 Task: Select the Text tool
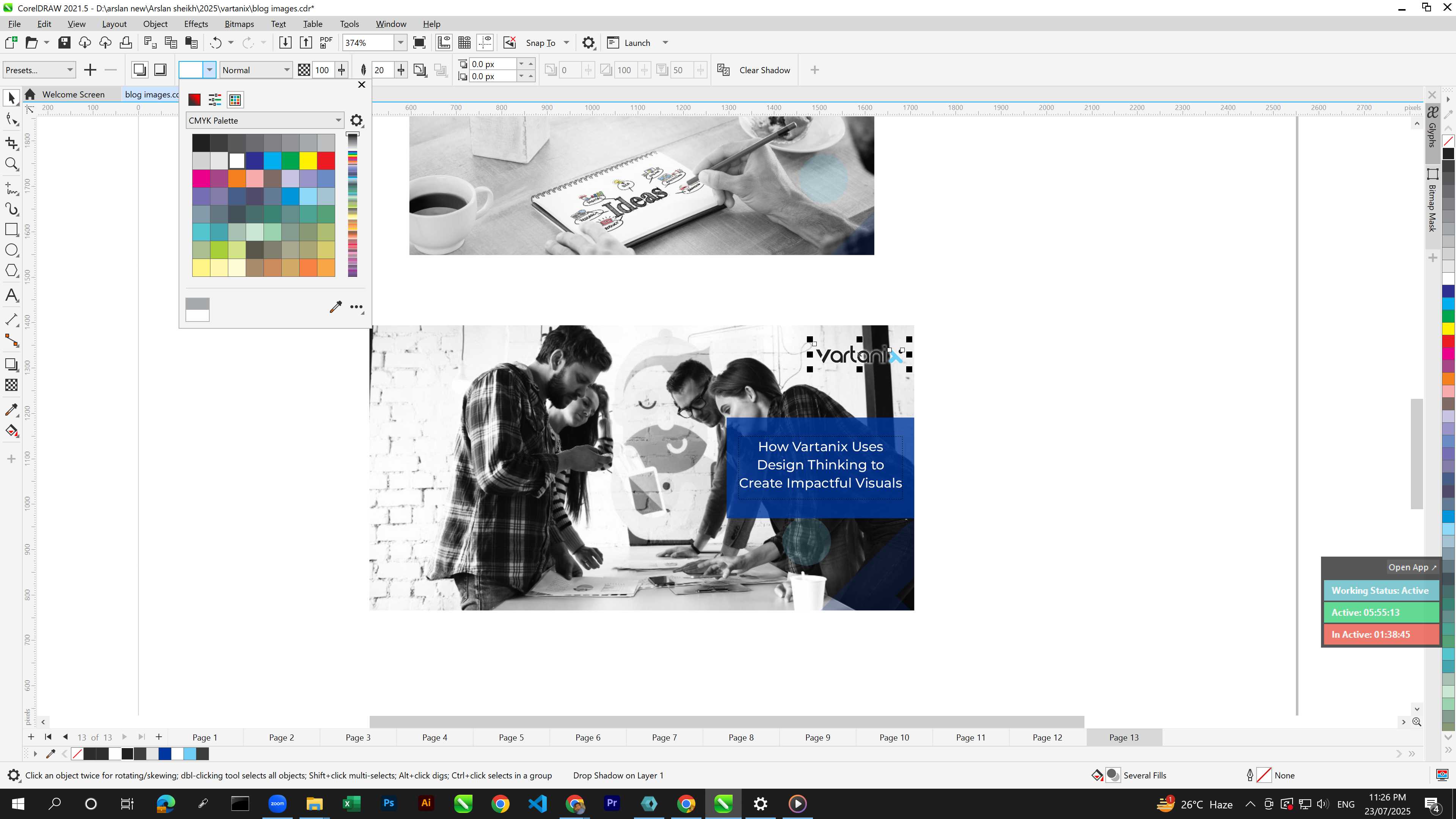click(x=11, y=295)
